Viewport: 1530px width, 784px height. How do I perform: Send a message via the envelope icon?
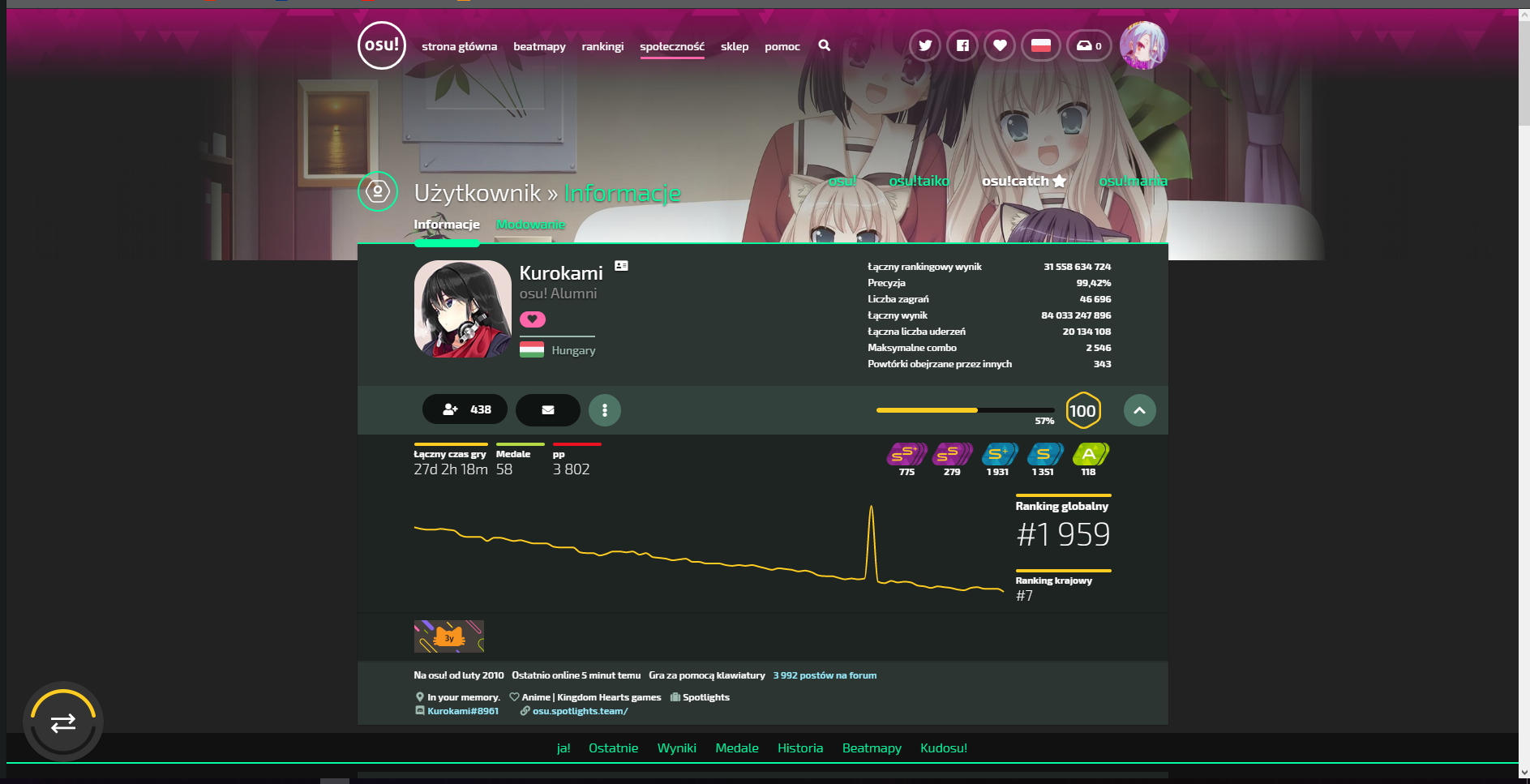pyautogui.click(x=547, y=410)
